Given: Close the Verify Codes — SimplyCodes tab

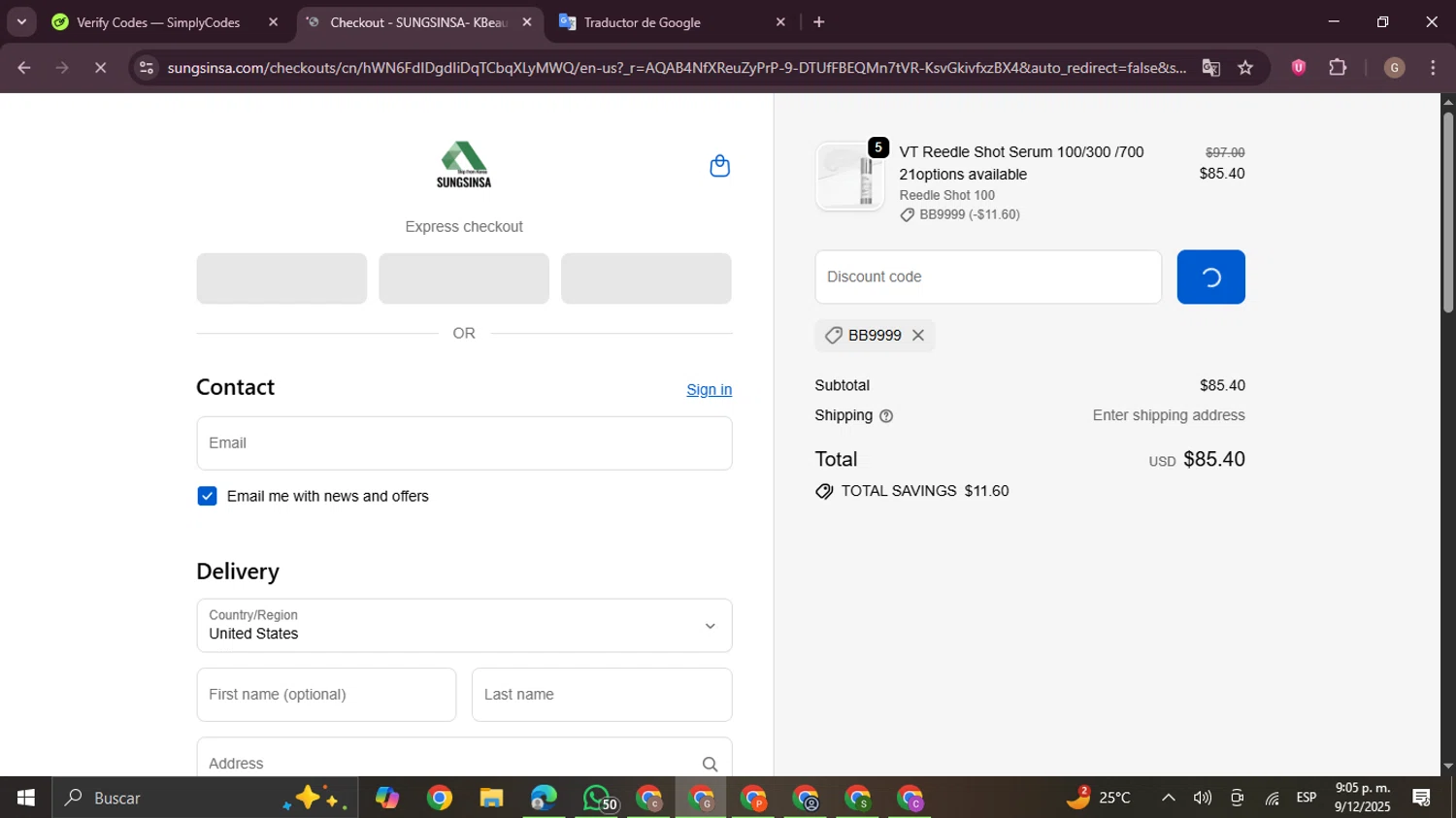Looking at the screenshot, I should click(x=274, y=22).
